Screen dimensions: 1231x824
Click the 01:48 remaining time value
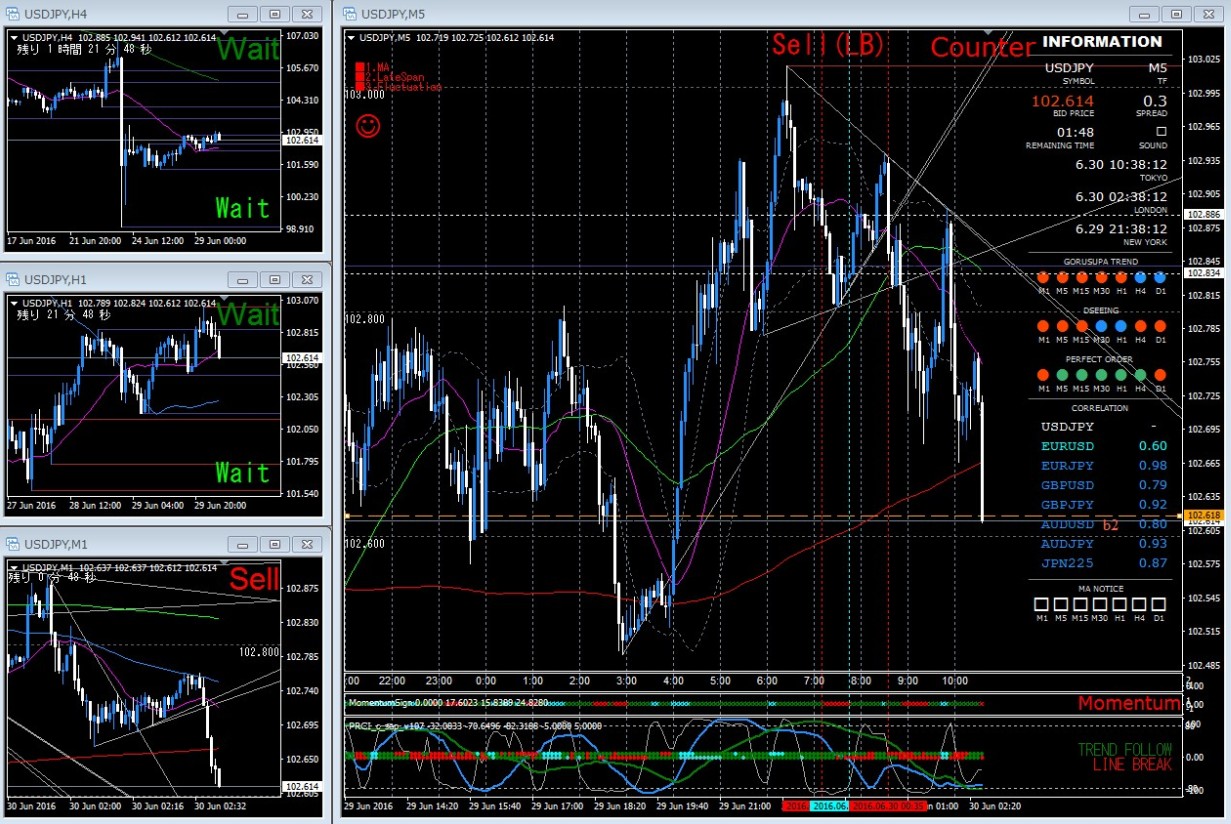tap(1075, 132)
